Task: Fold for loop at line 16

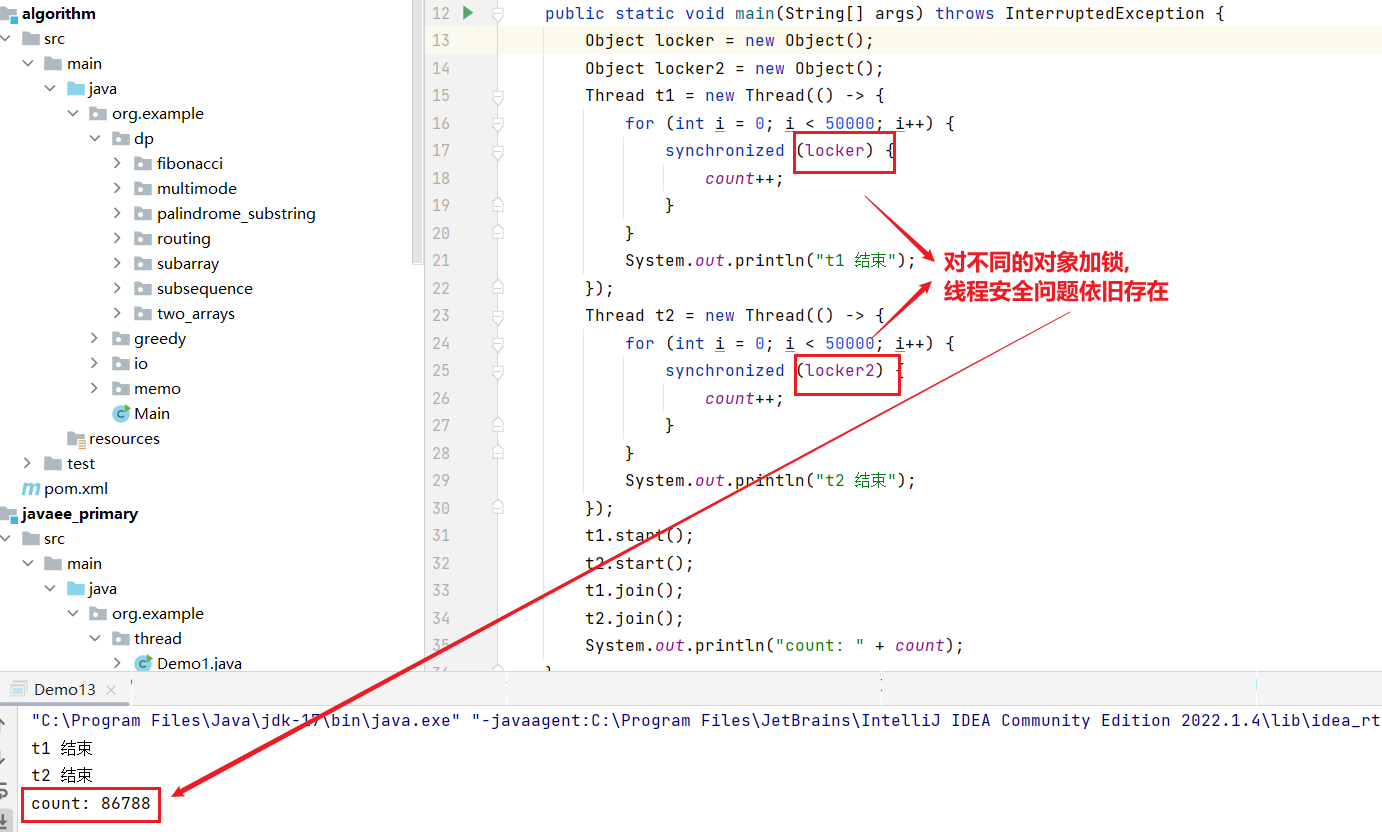Action: click(497, 124)
